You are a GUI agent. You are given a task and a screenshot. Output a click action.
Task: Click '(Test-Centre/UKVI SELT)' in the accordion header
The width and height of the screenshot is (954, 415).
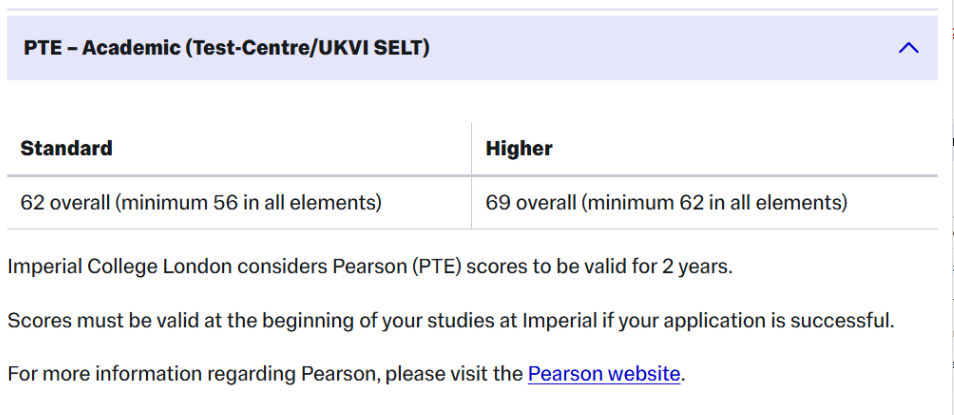coord(308,47)
